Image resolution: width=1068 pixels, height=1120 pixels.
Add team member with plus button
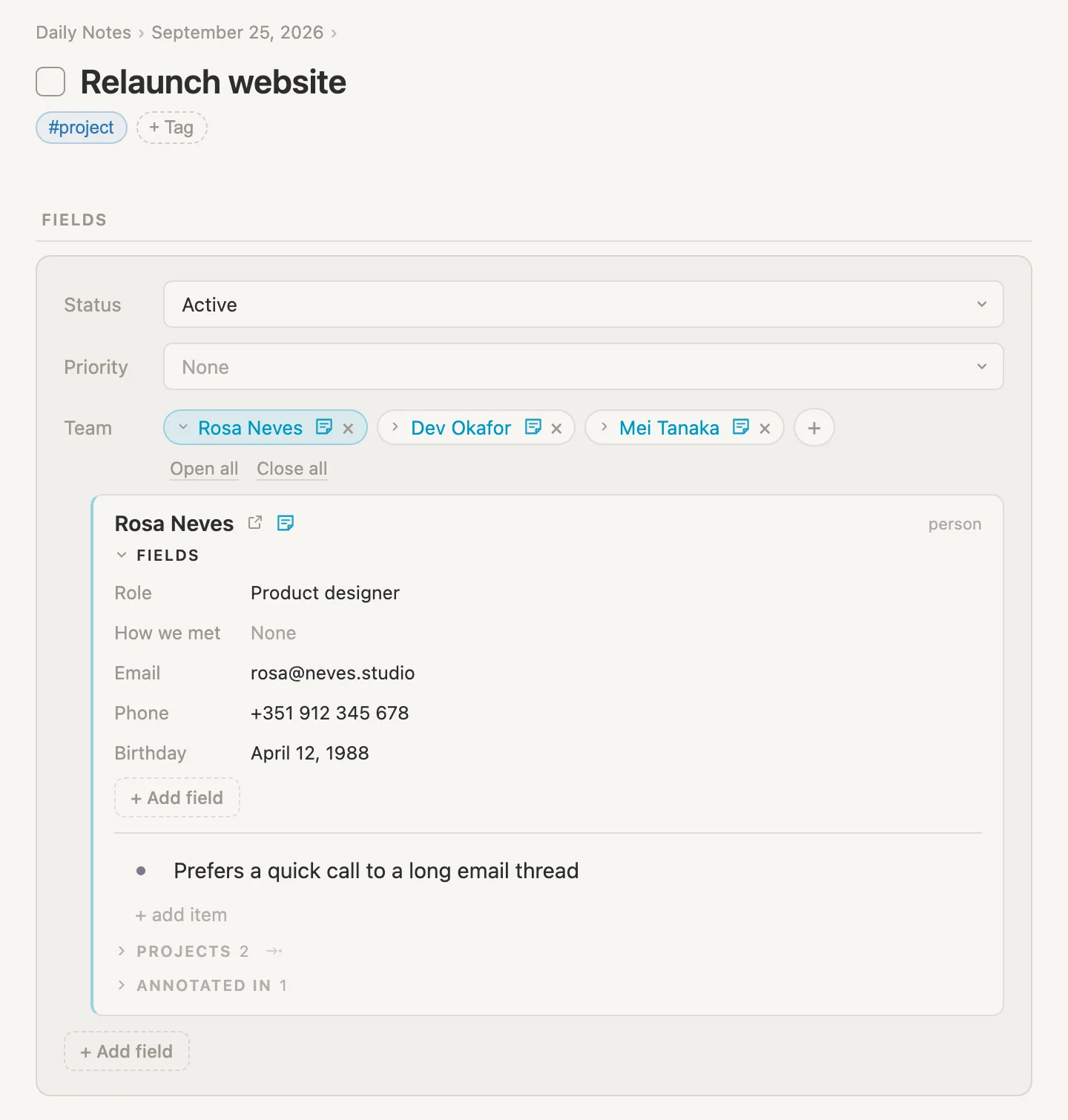pos(814,428)
